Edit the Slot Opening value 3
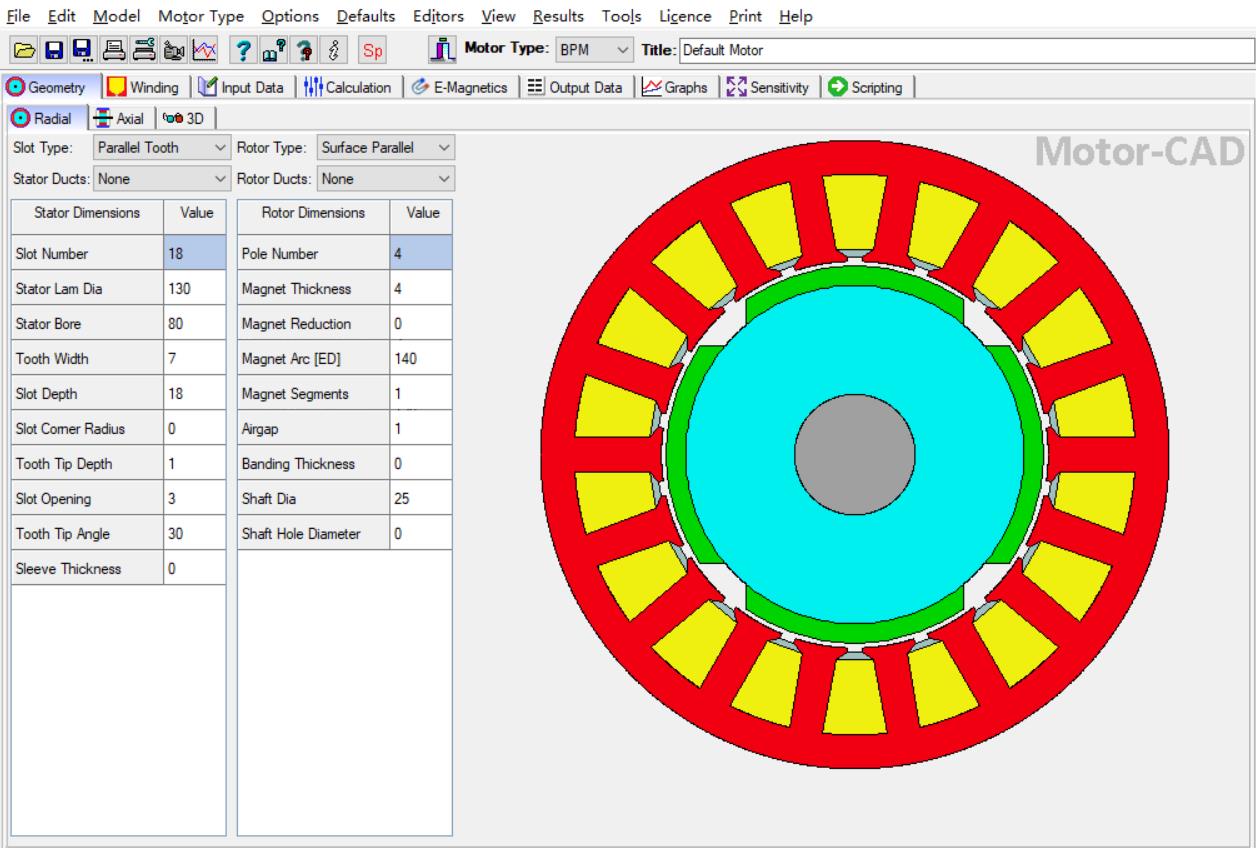 coord(194,498)
